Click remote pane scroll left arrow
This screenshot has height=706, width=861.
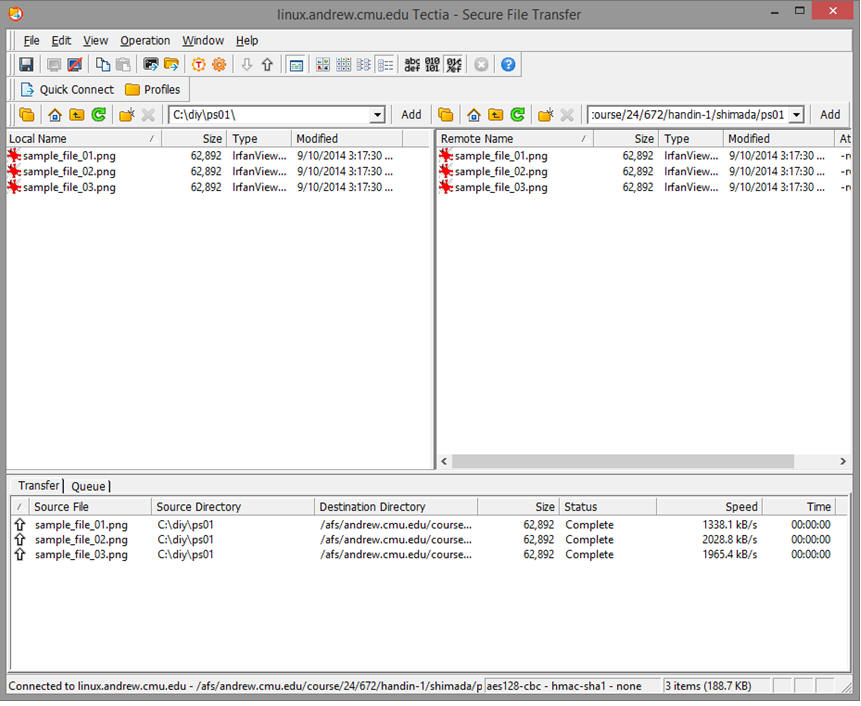[x=444, y=462]
